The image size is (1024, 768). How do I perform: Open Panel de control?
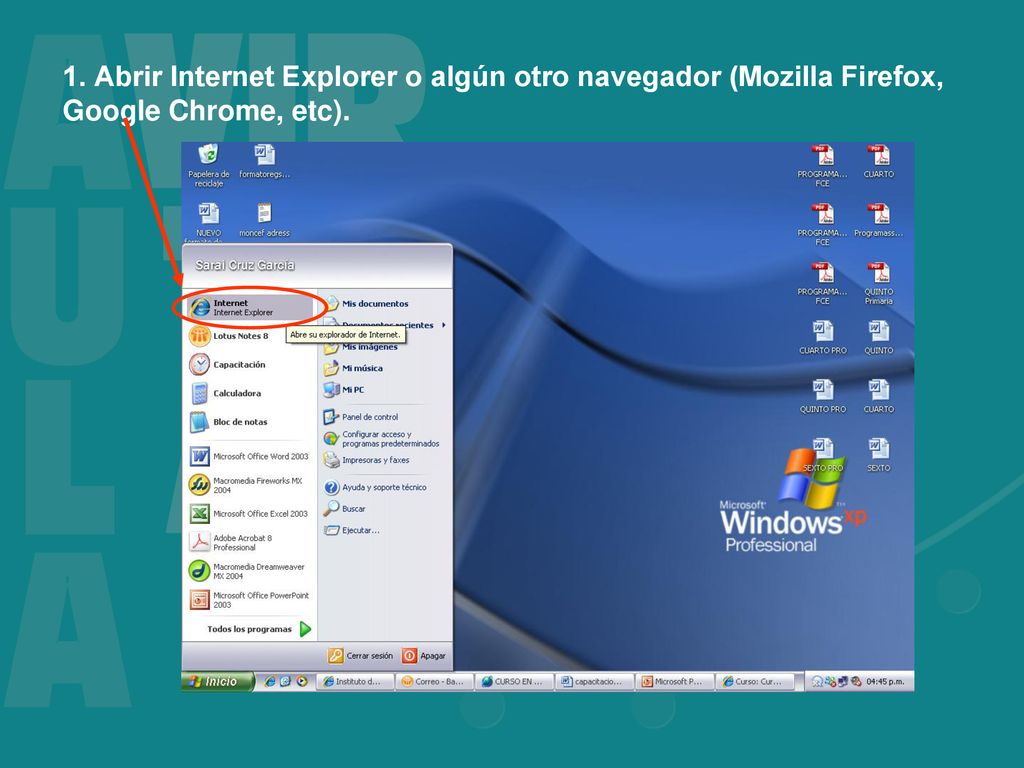(x=360, y=417)
